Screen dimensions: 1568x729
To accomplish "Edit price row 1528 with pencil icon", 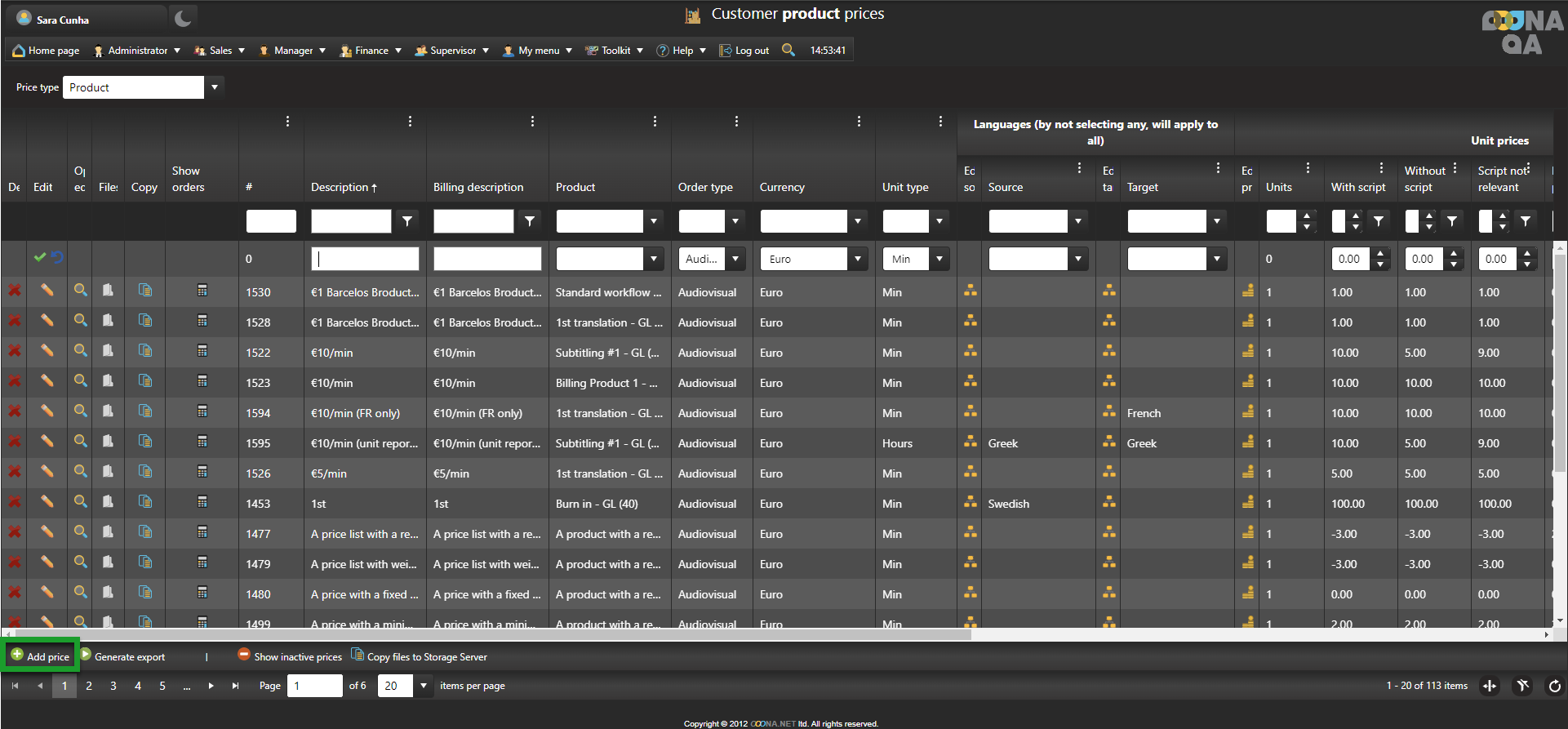I will click(x=47, y=321).
